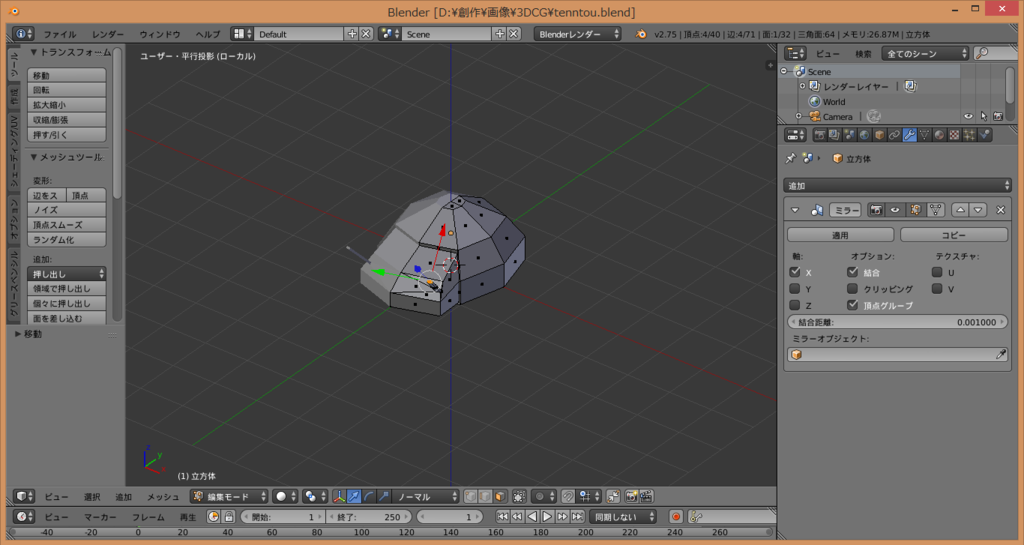The height and width of the screenshot is (545, 1024).
Task: Open the 追加 add modifier dropdown
Action: pos(897,185)
